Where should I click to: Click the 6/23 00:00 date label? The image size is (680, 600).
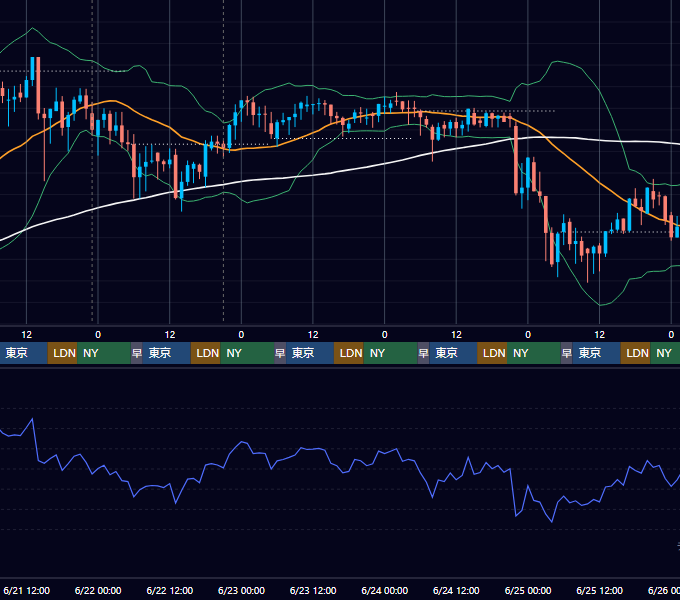[241, 590]
